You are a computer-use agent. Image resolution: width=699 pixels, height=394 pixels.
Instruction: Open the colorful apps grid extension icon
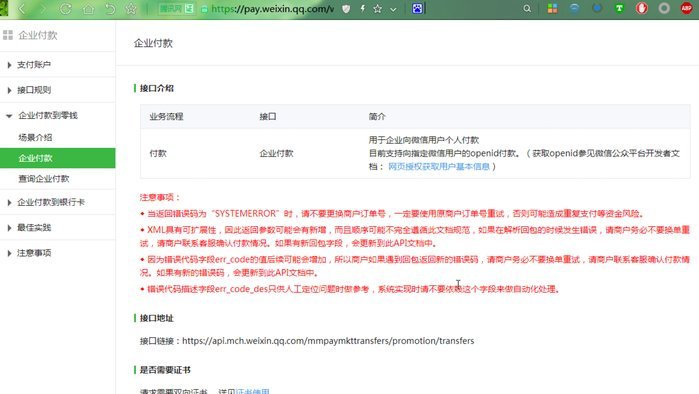pyautogui.click(x=552, y=8)
